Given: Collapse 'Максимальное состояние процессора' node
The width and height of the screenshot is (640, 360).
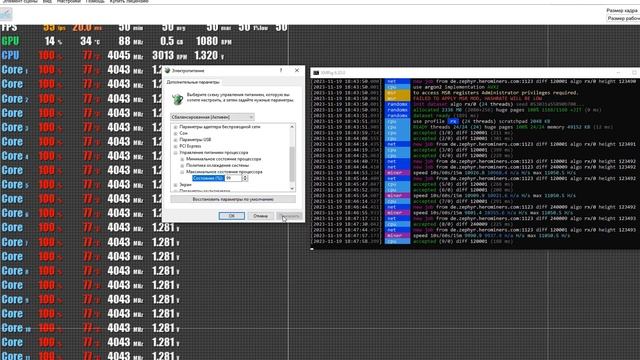Looking at the screenshot, I should pos(182,172).
